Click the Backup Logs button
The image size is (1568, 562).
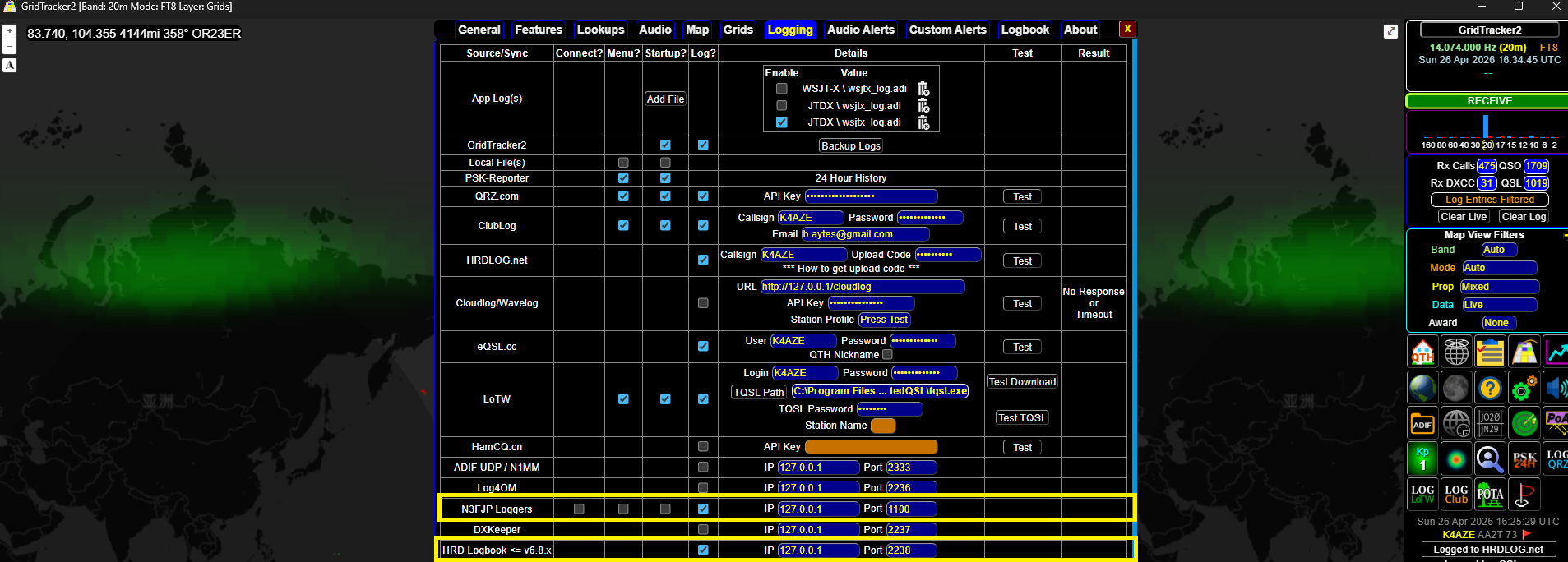851,145
